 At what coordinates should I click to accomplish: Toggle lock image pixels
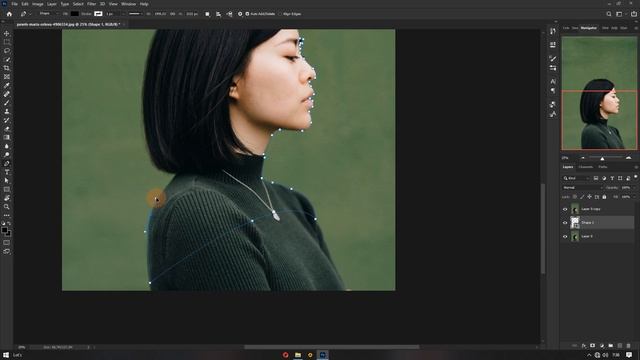582,197
